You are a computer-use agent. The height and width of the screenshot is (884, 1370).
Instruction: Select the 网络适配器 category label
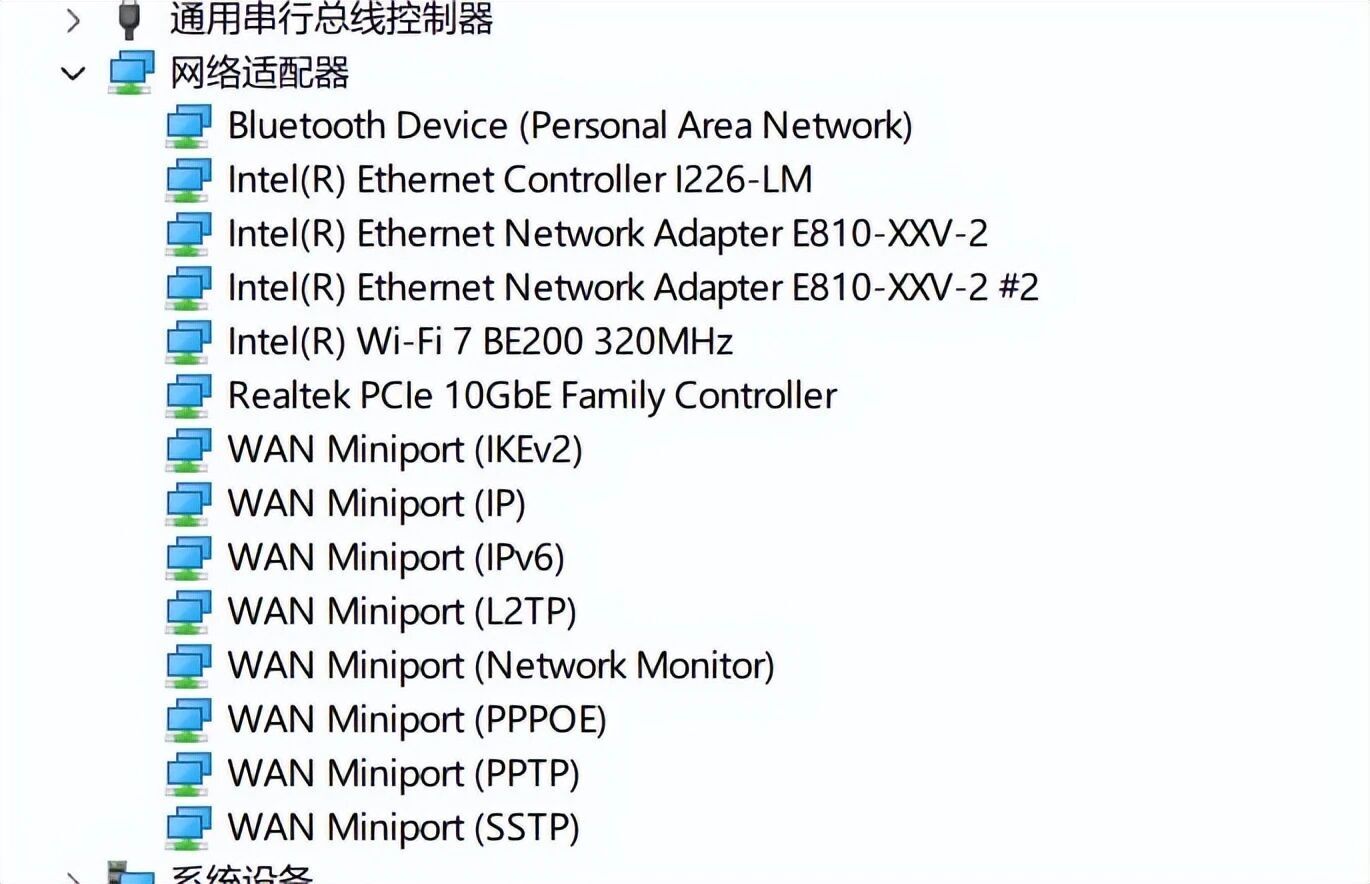coord(259,73)
